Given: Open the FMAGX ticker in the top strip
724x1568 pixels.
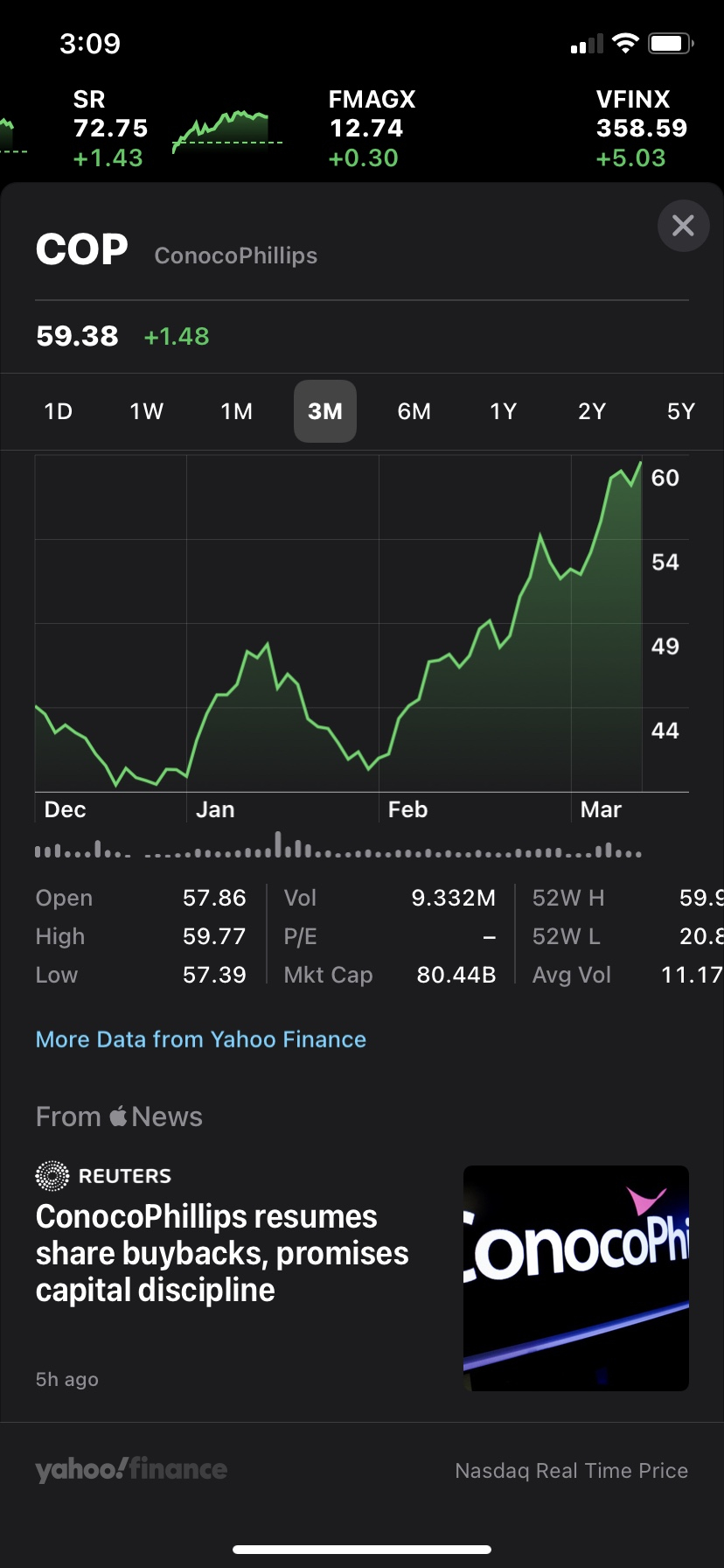Looking at the screenshot, I should (x=372, y=128).
